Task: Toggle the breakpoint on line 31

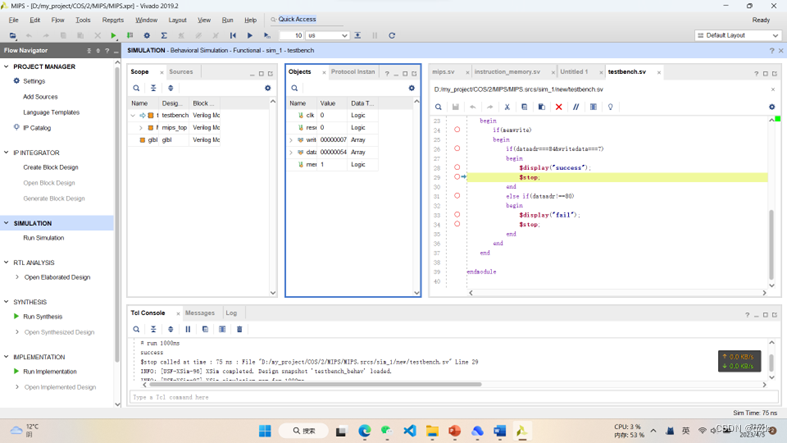Action: click(457, 196)
